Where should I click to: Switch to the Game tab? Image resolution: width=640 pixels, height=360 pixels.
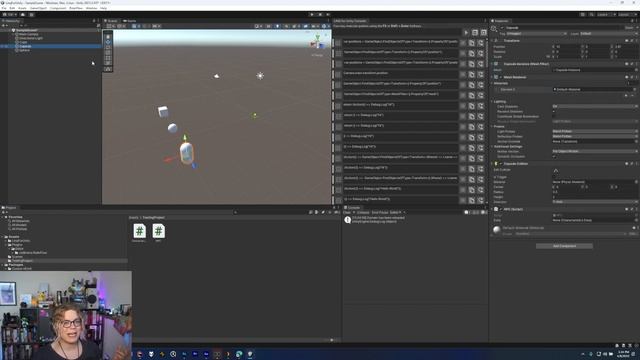pyautogui.click(x=130, y=21)
